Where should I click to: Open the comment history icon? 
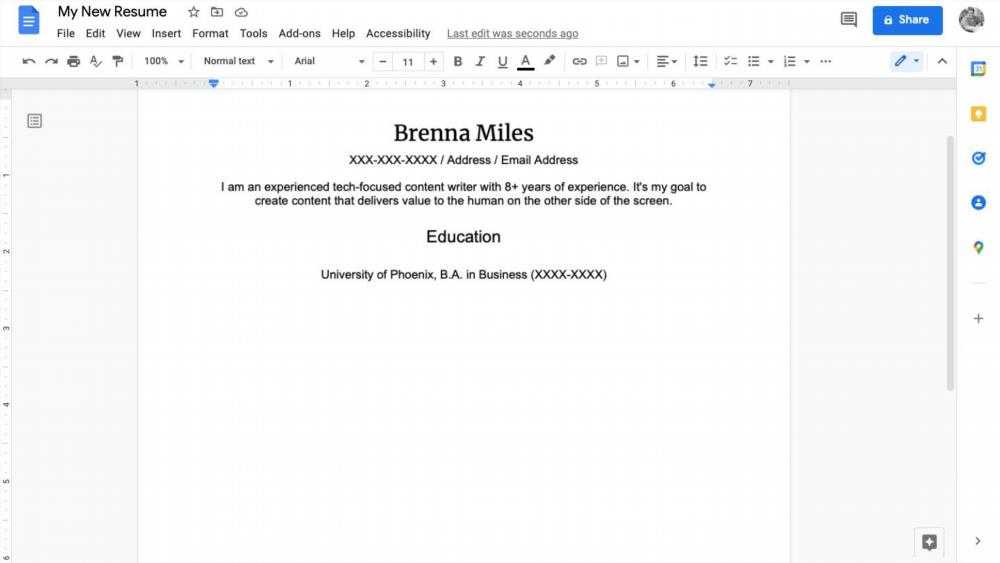[x=849, y=19]
